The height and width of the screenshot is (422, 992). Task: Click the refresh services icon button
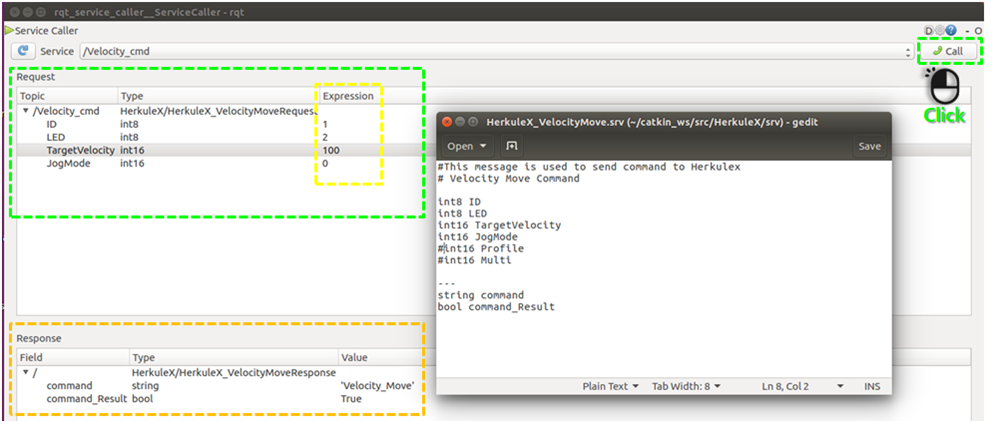point(23,51)
